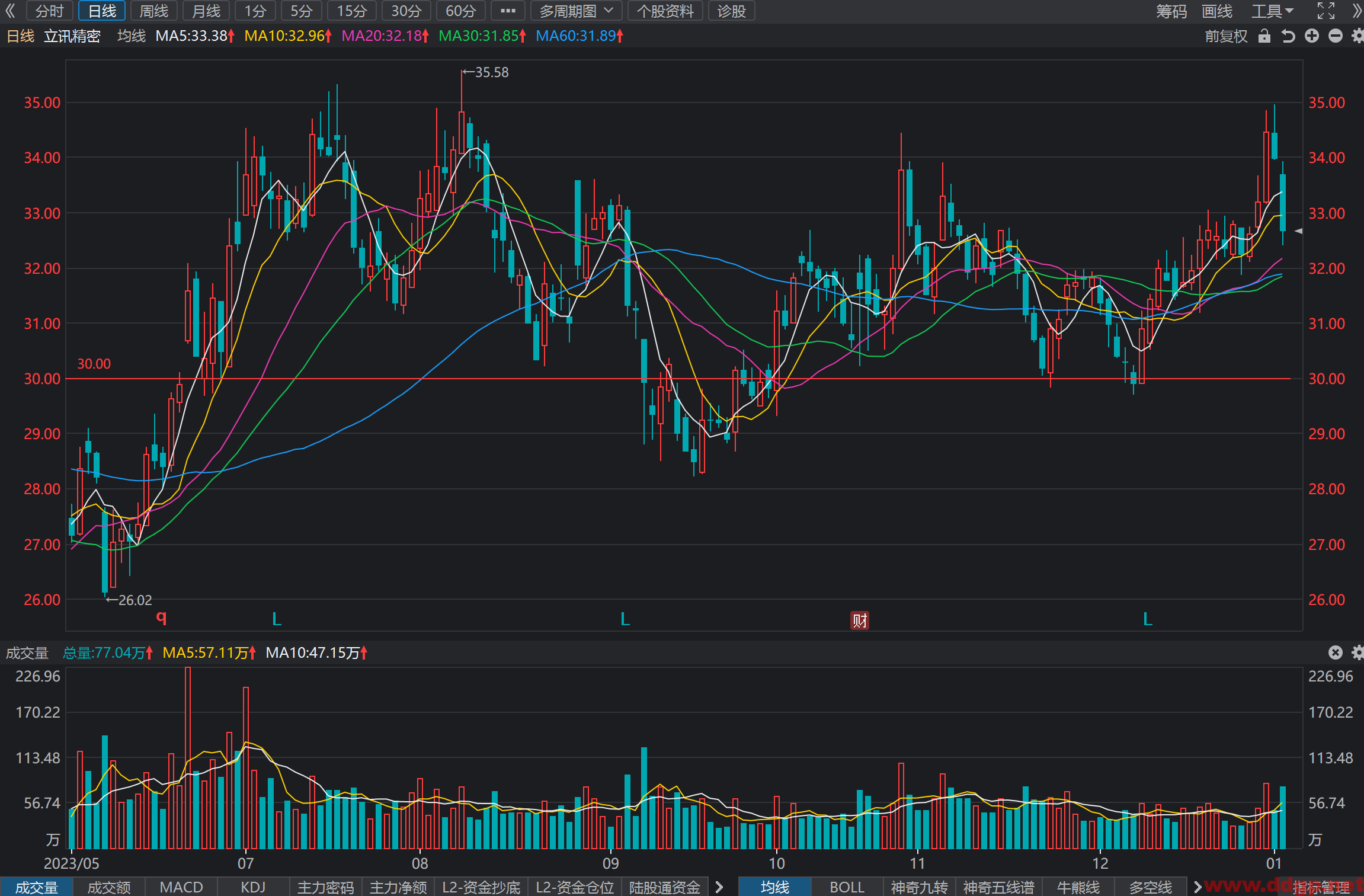Image resolution: width=1364 pixels, height=896 pixels.
Task: Zoom in with the plus circle icon
Action: 1312,36
